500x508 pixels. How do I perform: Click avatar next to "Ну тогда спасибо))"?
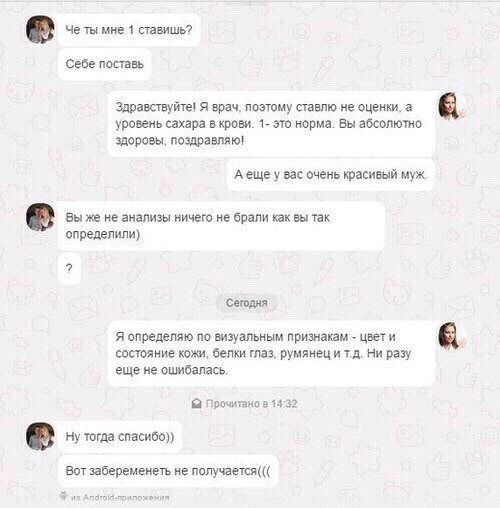click(x=40, y=436)
